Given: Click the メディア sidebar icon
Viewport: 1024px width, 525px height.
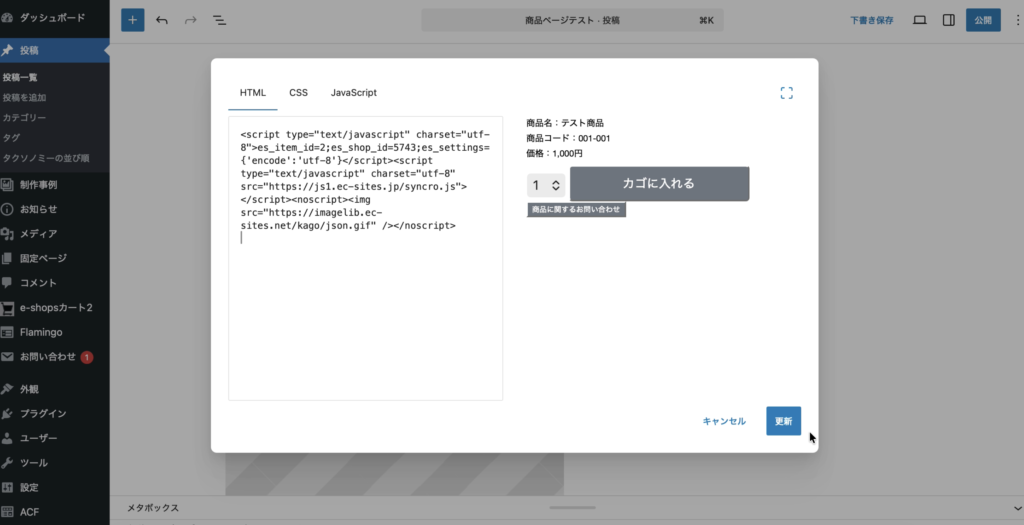Looking at the screenshot, I should point(7,234).
